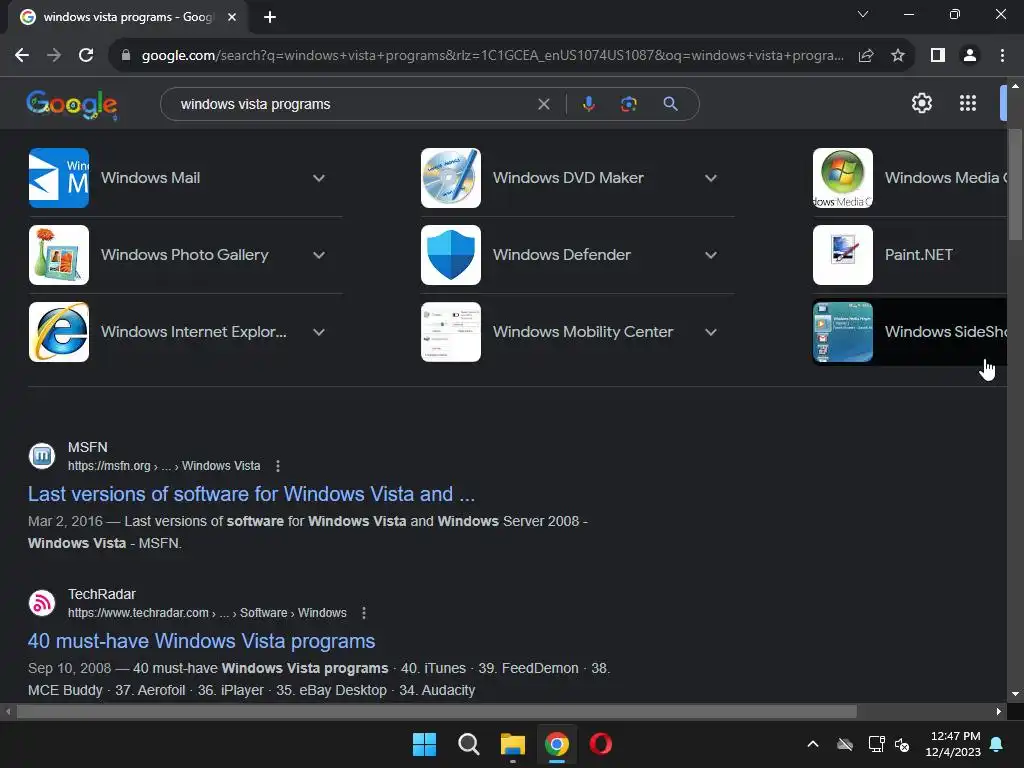Click the techradar.com breadcrumb URL
This screenshot has height=768, width=1024.
(x=207, y=613)
